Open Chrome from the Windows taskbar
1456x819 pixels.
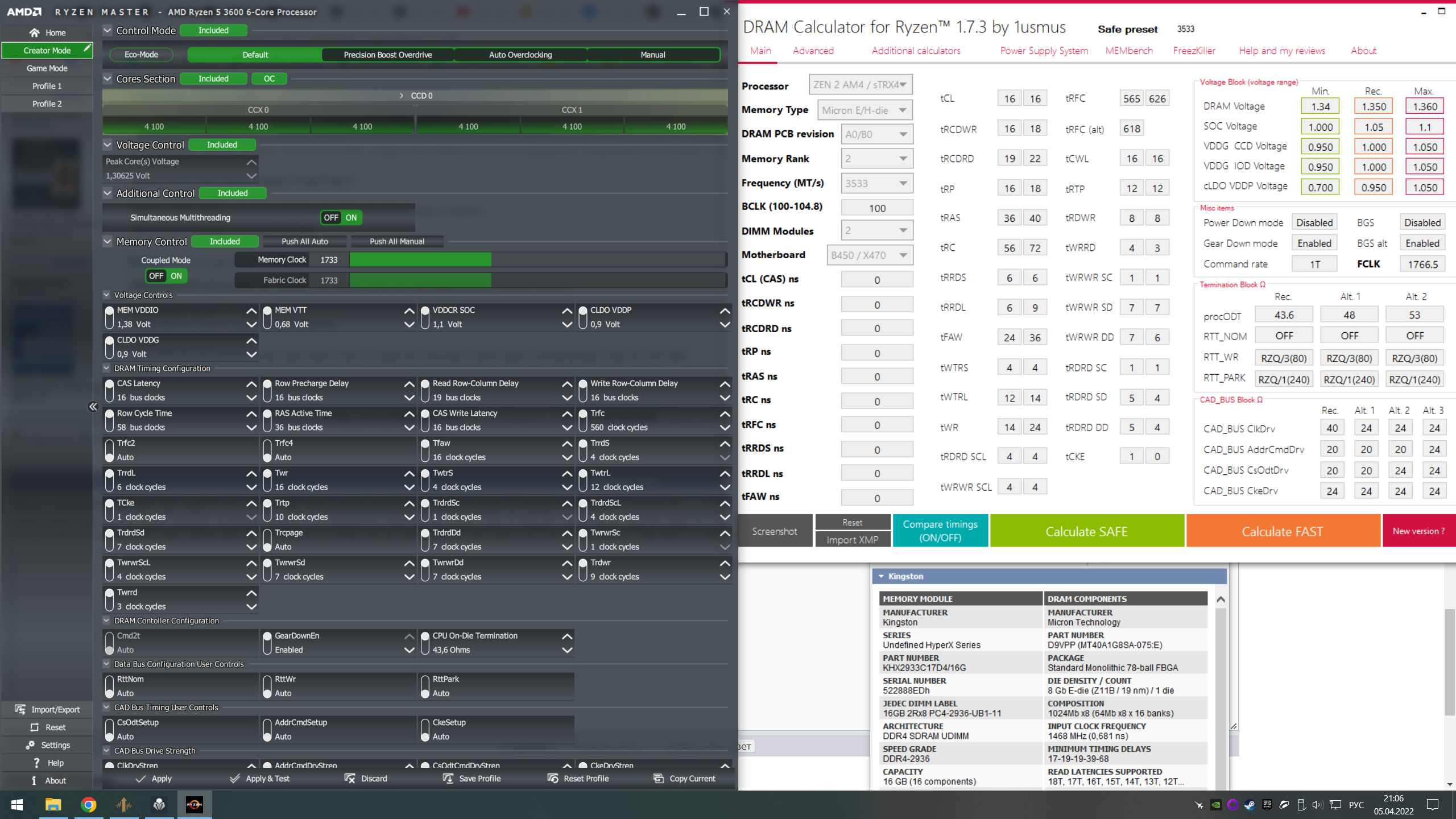[x=88, y=804]
